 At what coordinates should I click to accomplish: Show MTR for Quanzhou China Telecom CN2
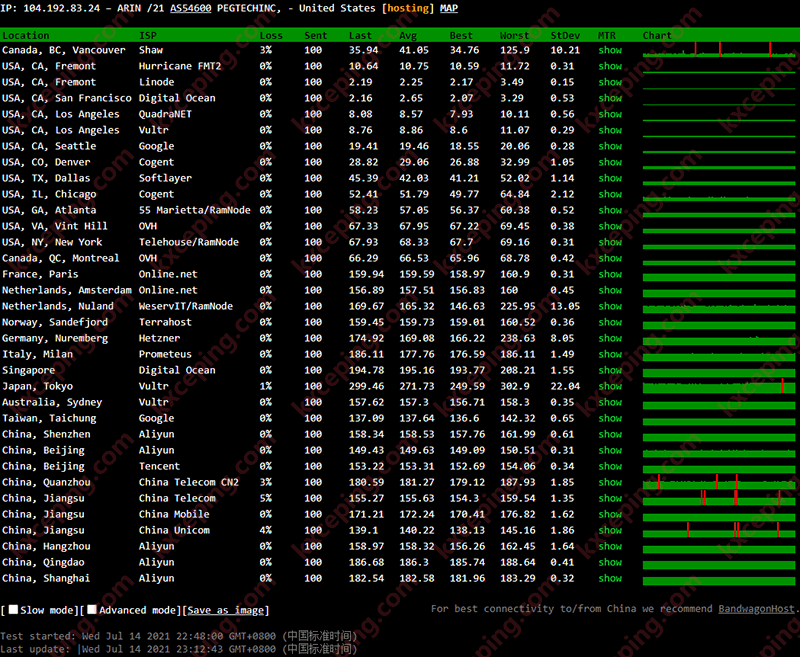(x=610, y=482)
